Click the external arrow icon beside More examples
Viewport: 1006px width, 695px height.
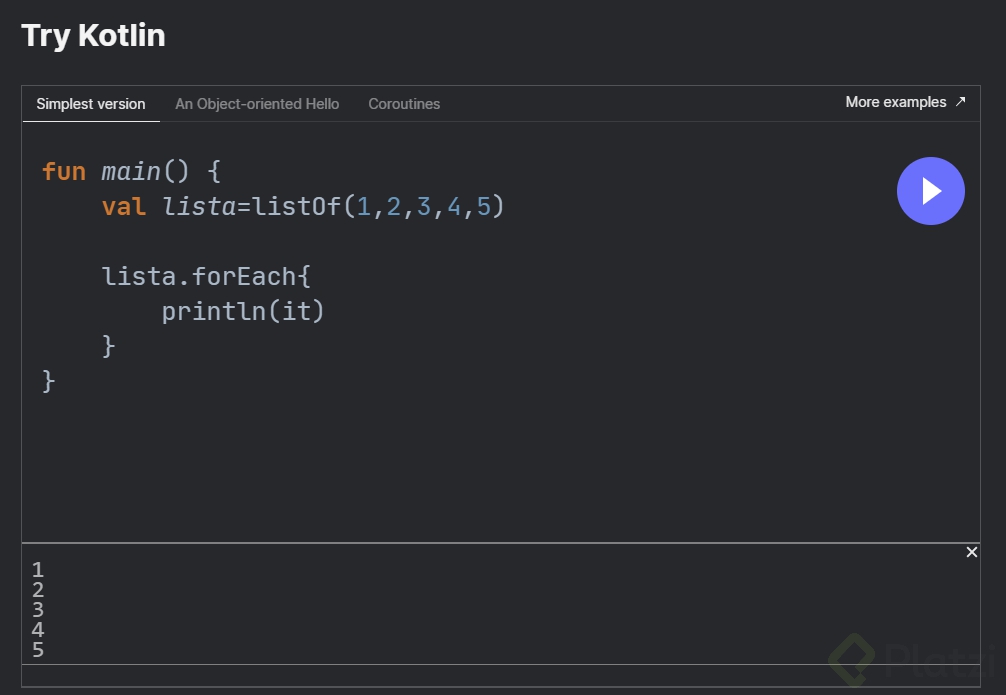(x=960, y=101)
